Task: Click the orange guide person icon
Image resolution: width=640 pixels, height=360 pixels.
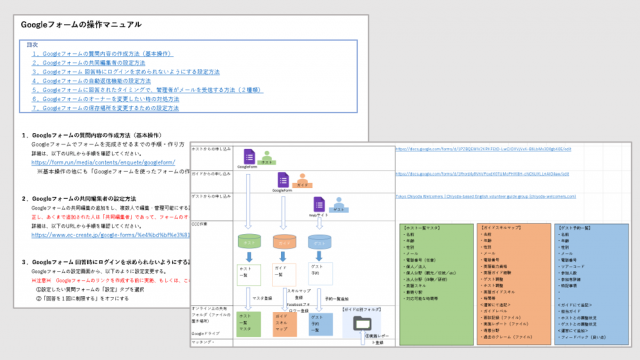Action: pyautogui.click(x=302, y=181)
